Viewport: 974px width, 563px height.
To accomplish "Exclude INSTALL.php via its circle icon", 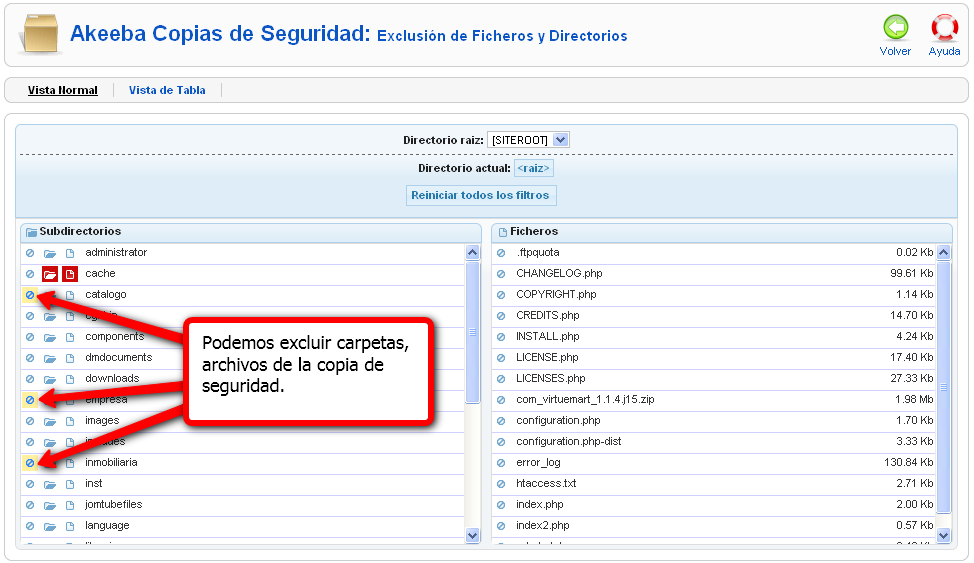I will pyautogui.click(x=501, y=337).
